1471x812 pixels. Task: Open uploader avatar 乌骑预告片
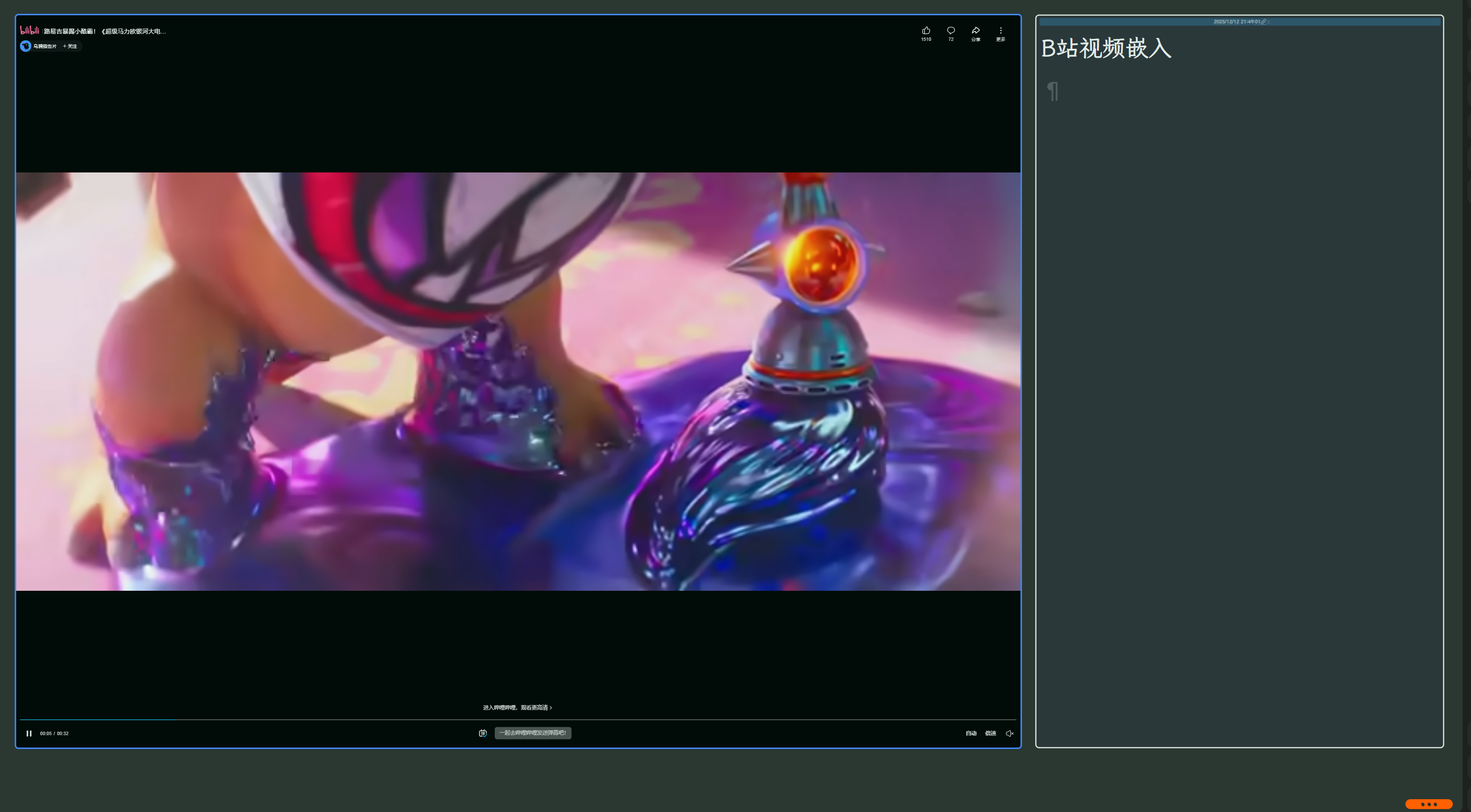tap(26, 46)
